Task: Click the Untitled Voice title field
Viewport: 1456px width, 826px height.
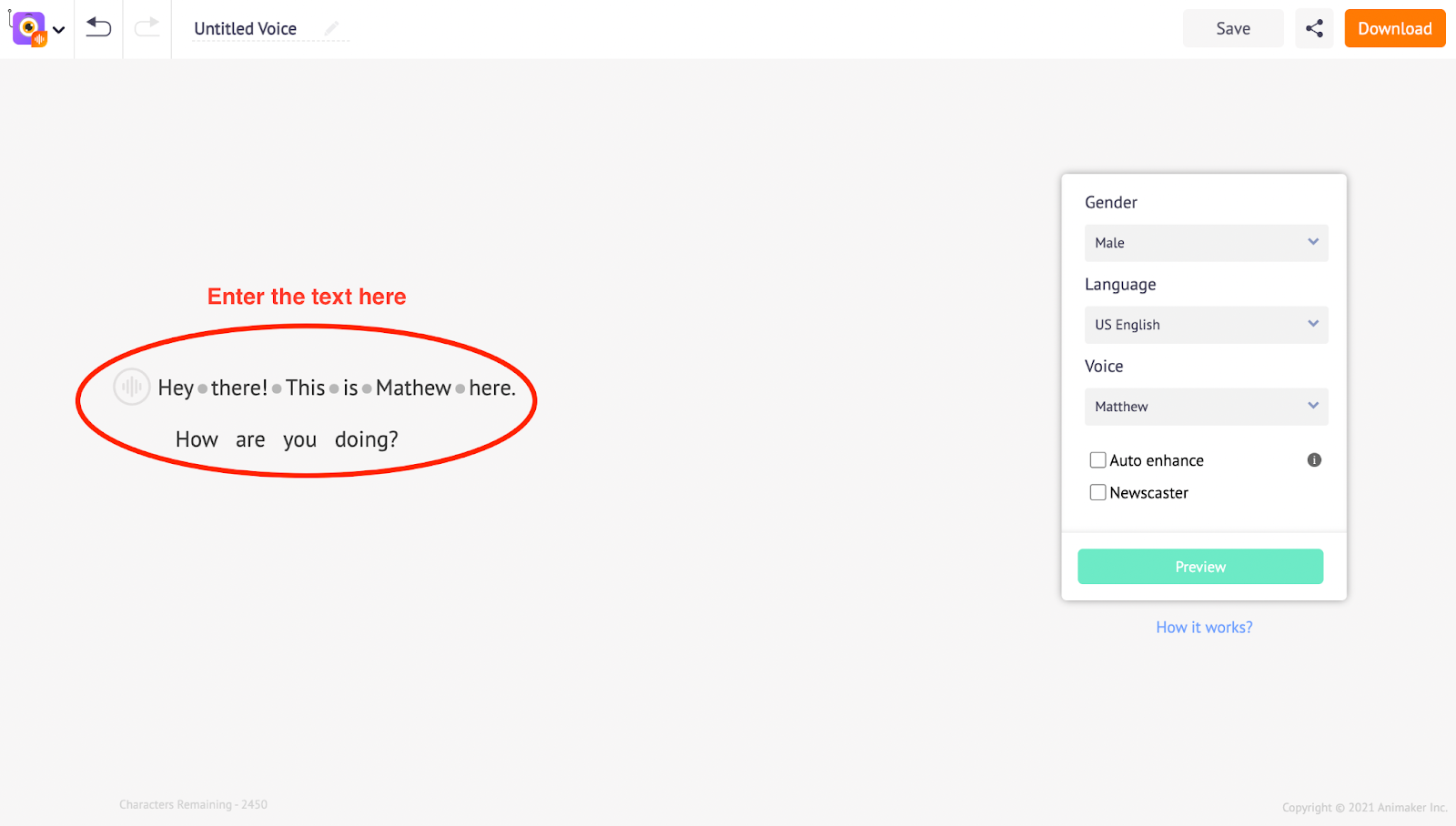Action: (246, 29)
